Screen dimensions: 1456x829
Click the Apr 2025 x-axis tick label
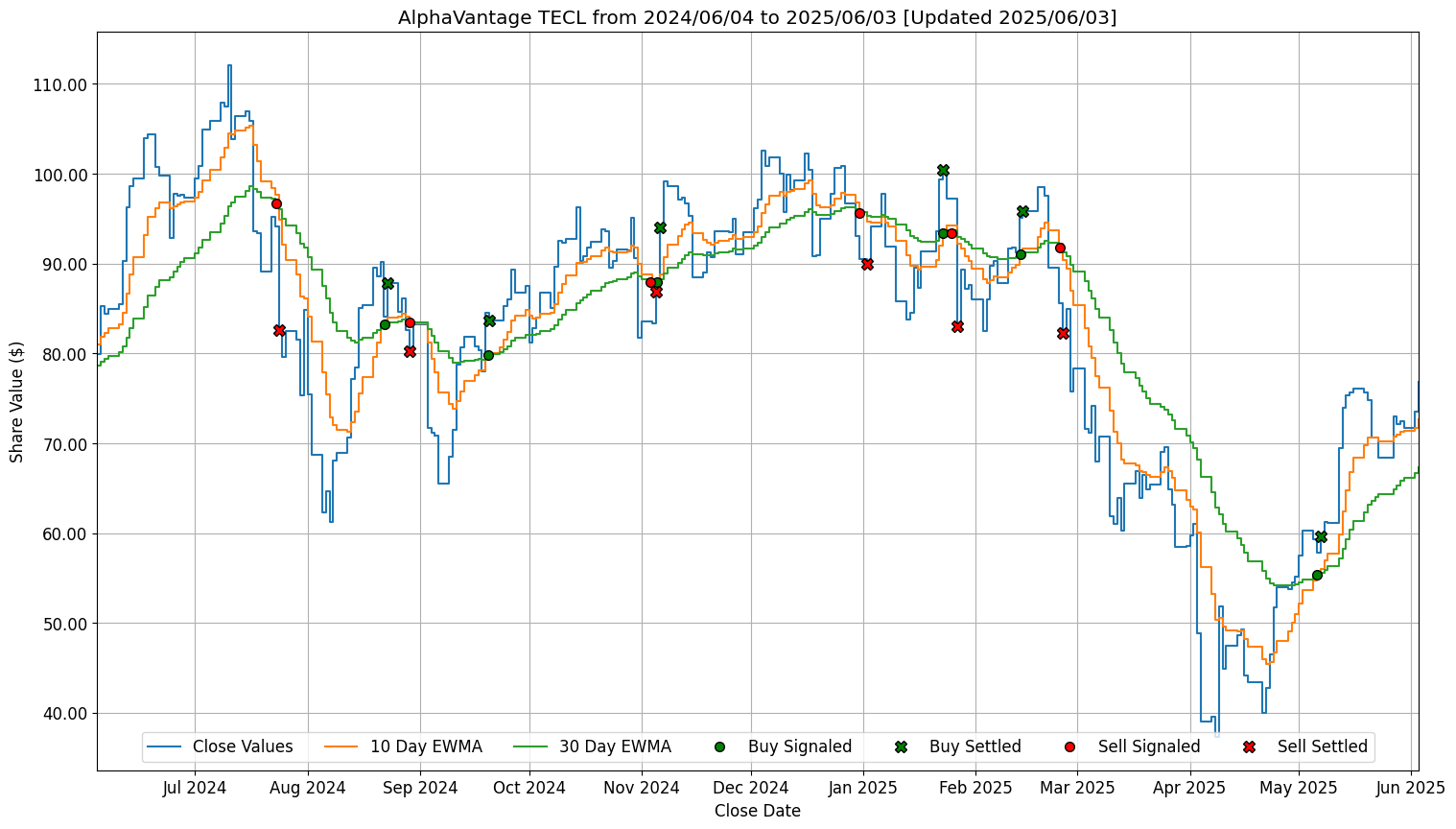pyautogui.click(x=1190, y=788)
